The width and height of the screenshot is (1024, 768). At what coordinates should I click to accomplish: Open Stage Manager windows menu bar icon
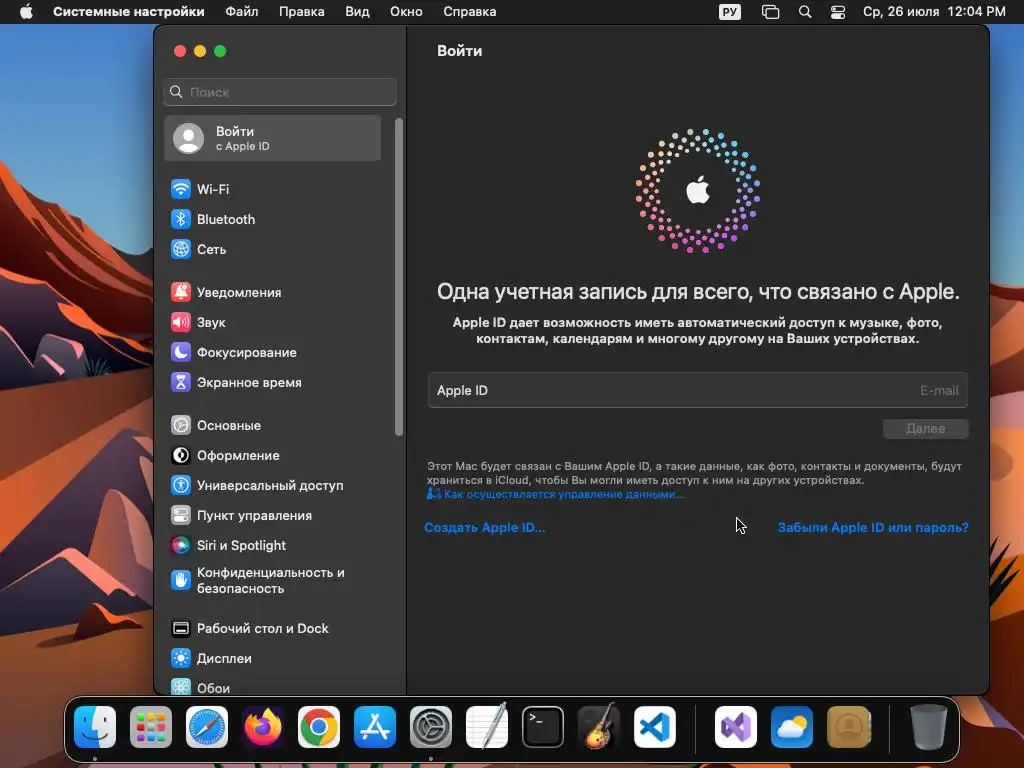pos(771,12)
